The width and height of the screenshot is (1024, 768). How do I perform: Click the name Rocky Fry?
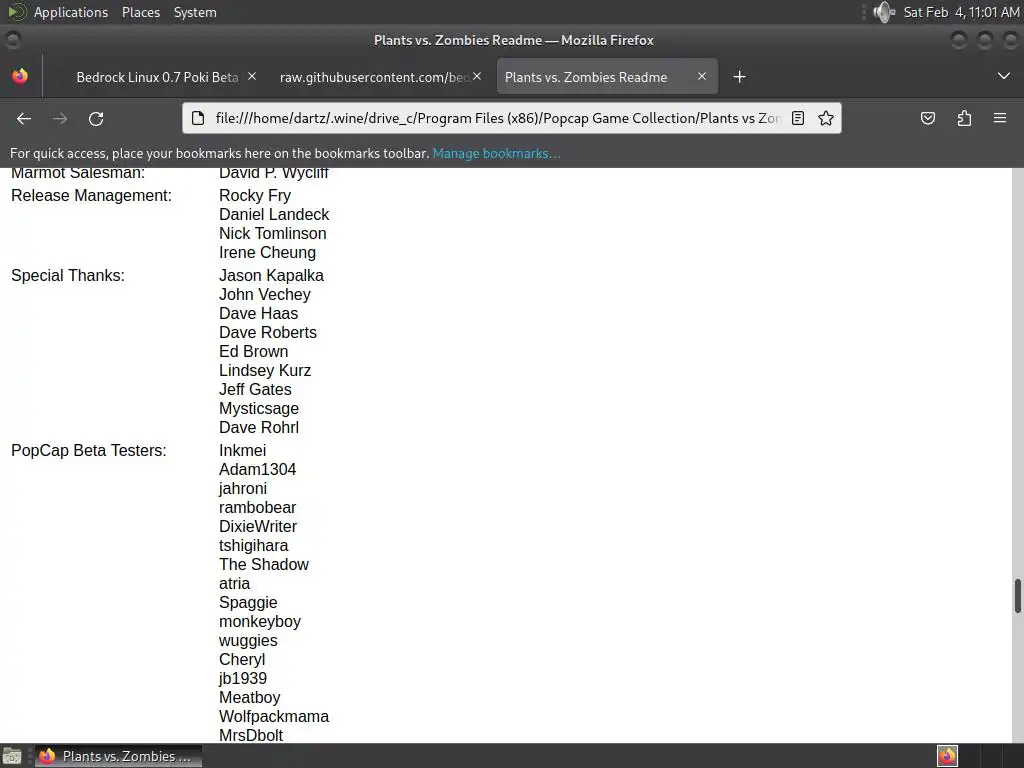pos(255,195)
